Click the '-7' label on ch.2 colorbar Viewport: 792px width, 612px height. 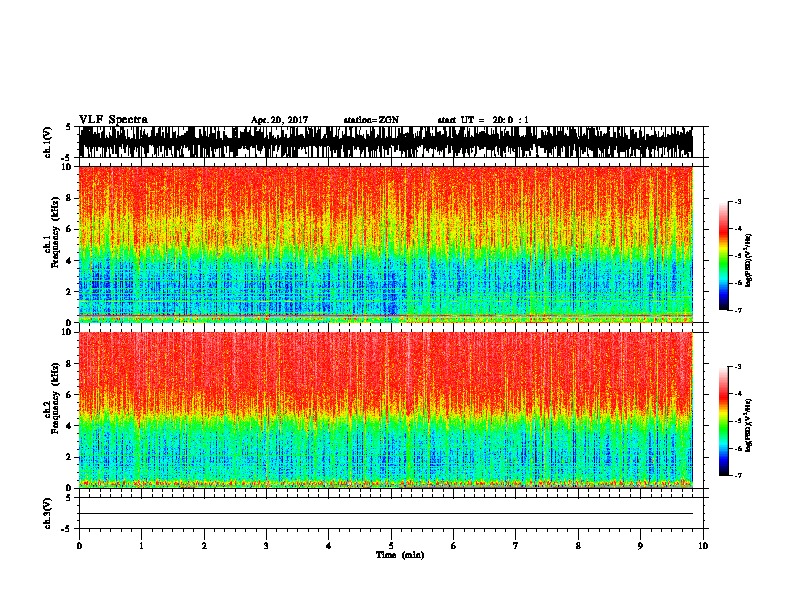click(x=738, y=476)
